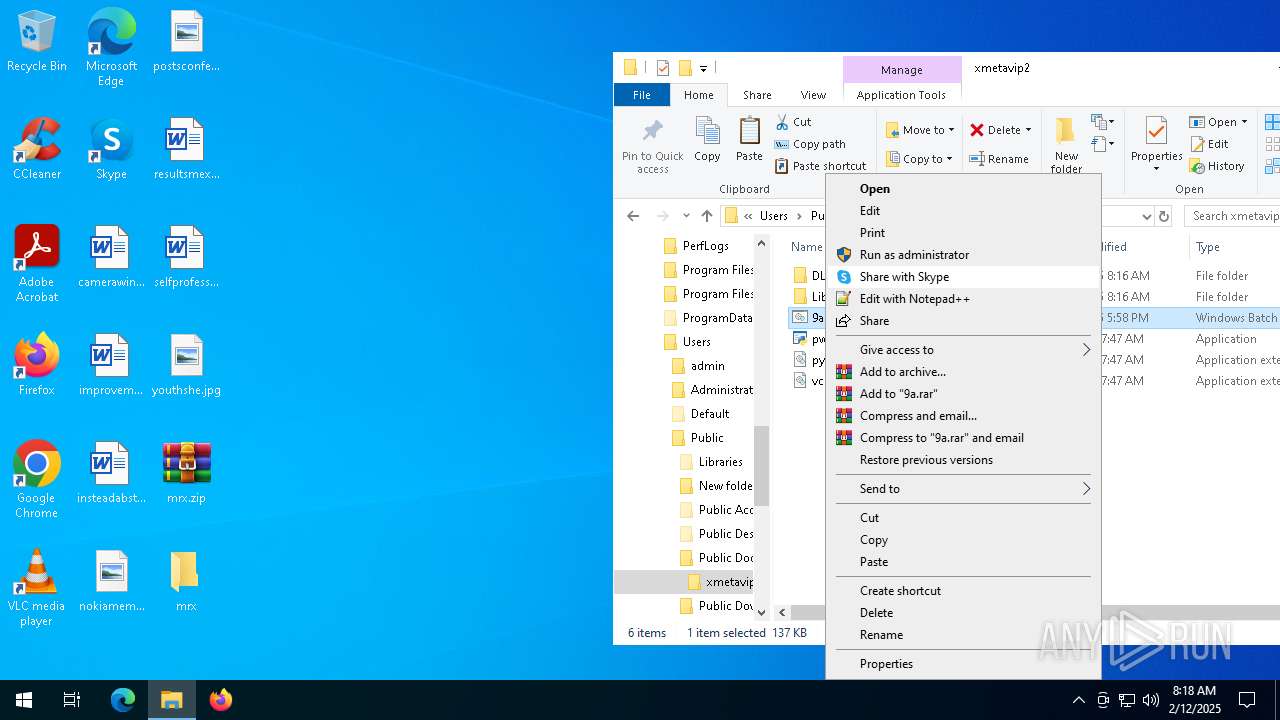Switch to the Share ribbon tab
1280x720 pixels.
(757, 95)
